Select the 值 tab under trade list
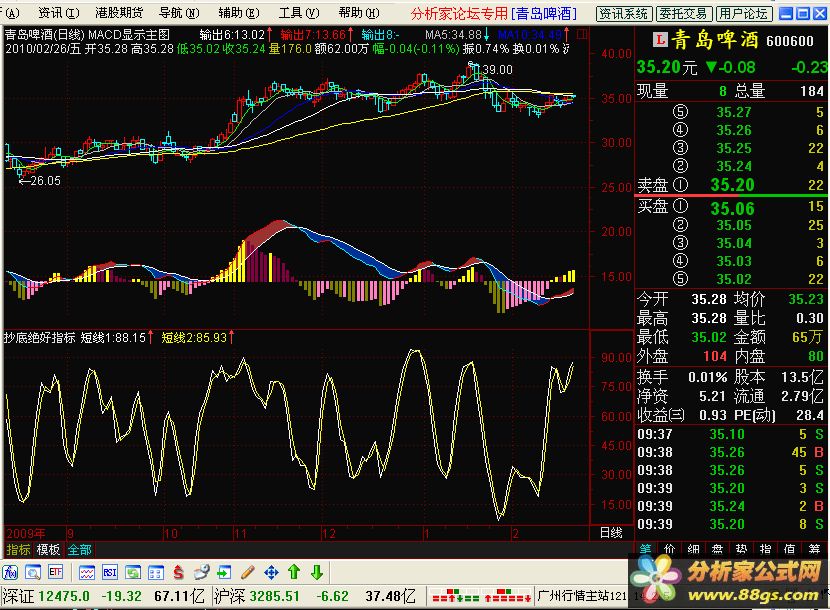 [789, 549]
